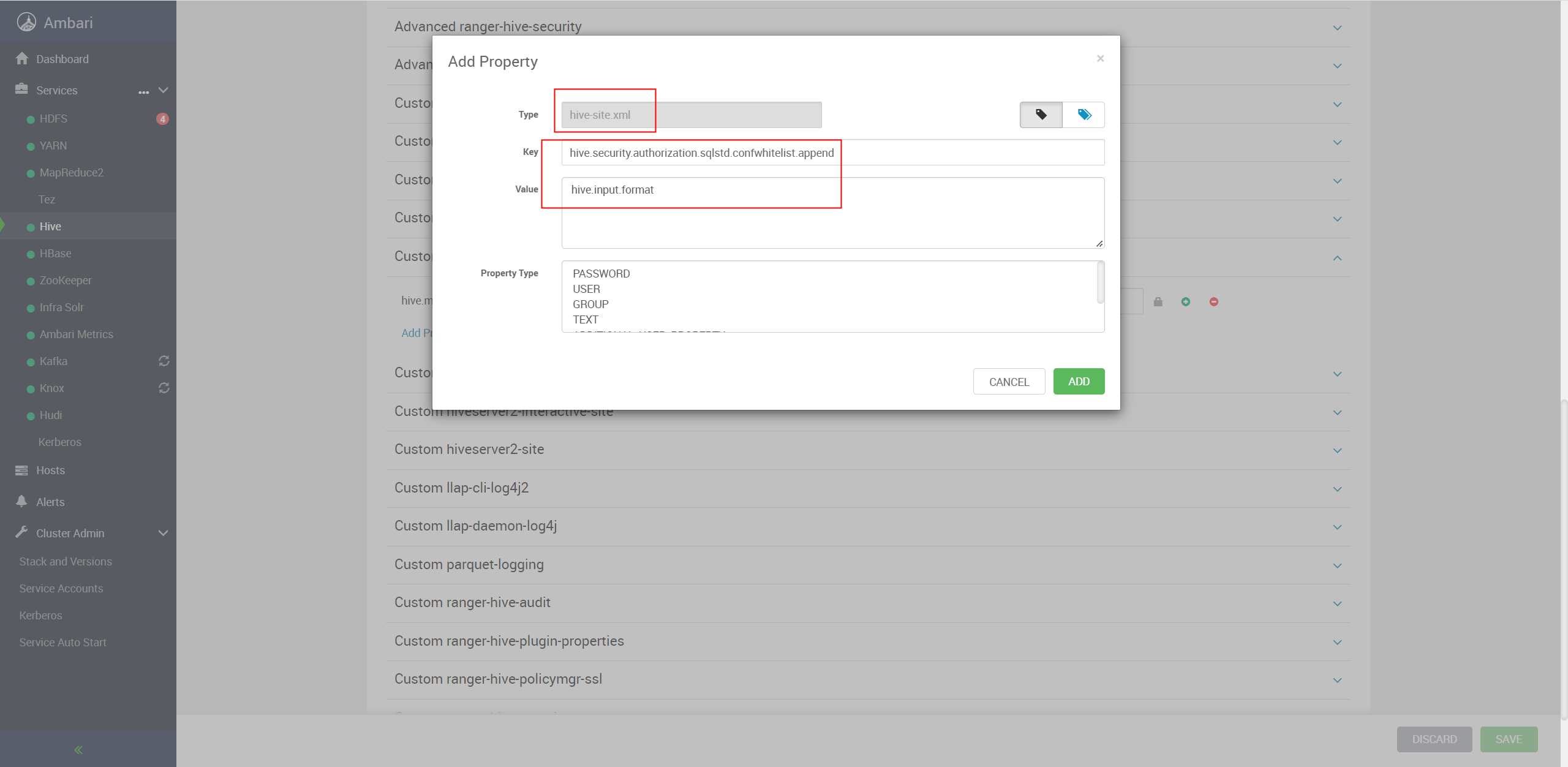Select PASSWORD in Property Type list
Viewport: 1568px width, 767px height.
[x=600, y=273]
